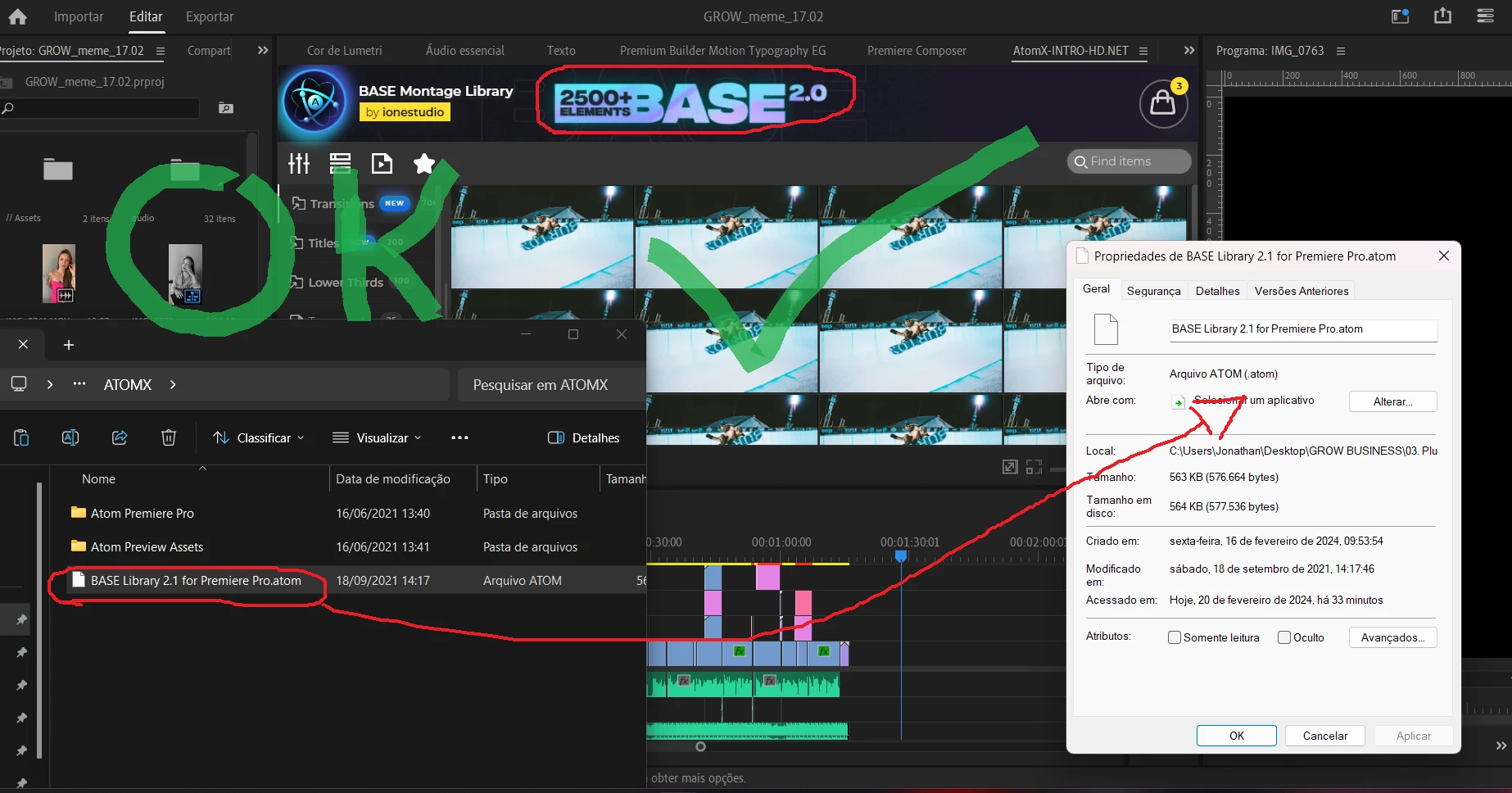The width and height of the screenshot is (1512, 793).
Task: Open the Visualizar view dropdown
Action: pos(378,437)
